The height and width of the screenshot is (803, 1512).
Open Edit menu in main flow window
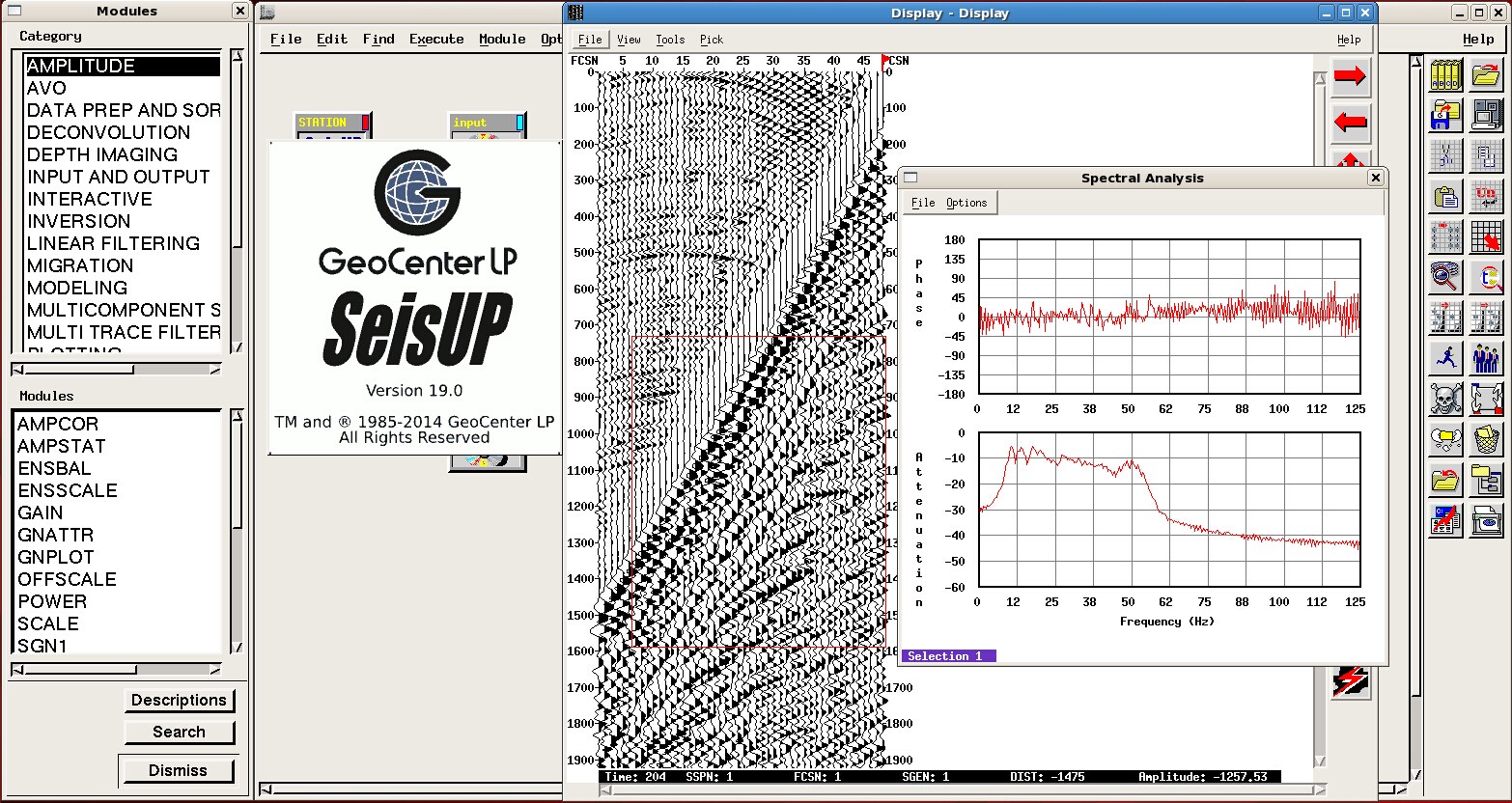[x=332, y=40]
